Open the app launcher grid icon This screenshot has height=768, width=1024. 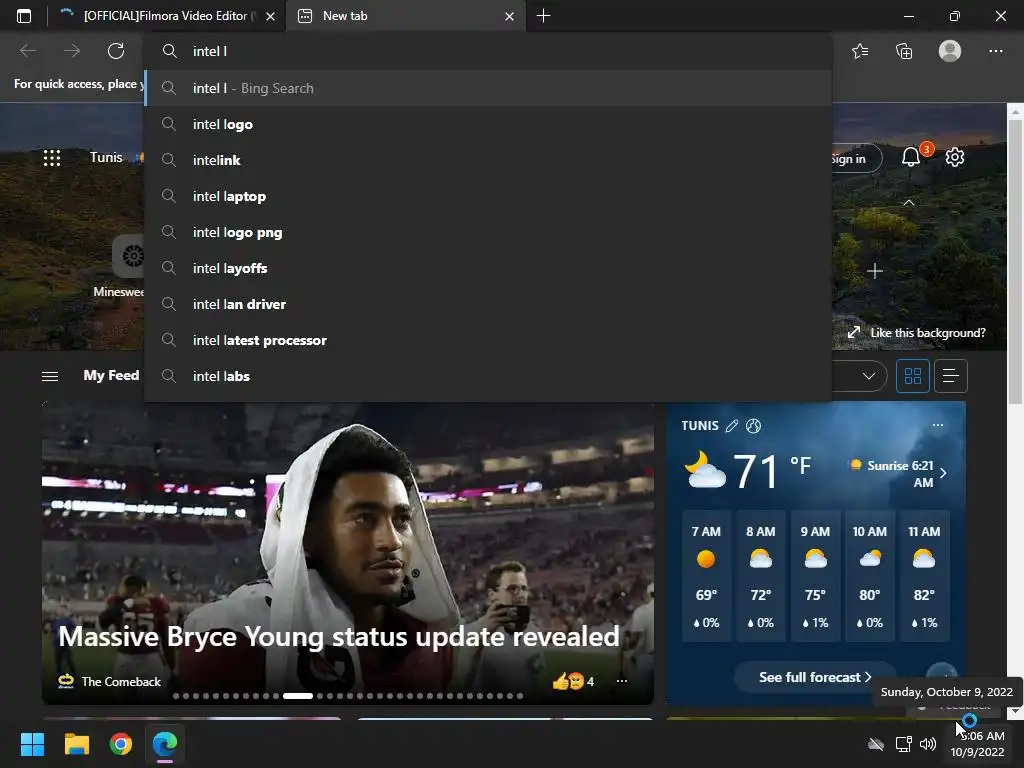(x=52, y=158)
